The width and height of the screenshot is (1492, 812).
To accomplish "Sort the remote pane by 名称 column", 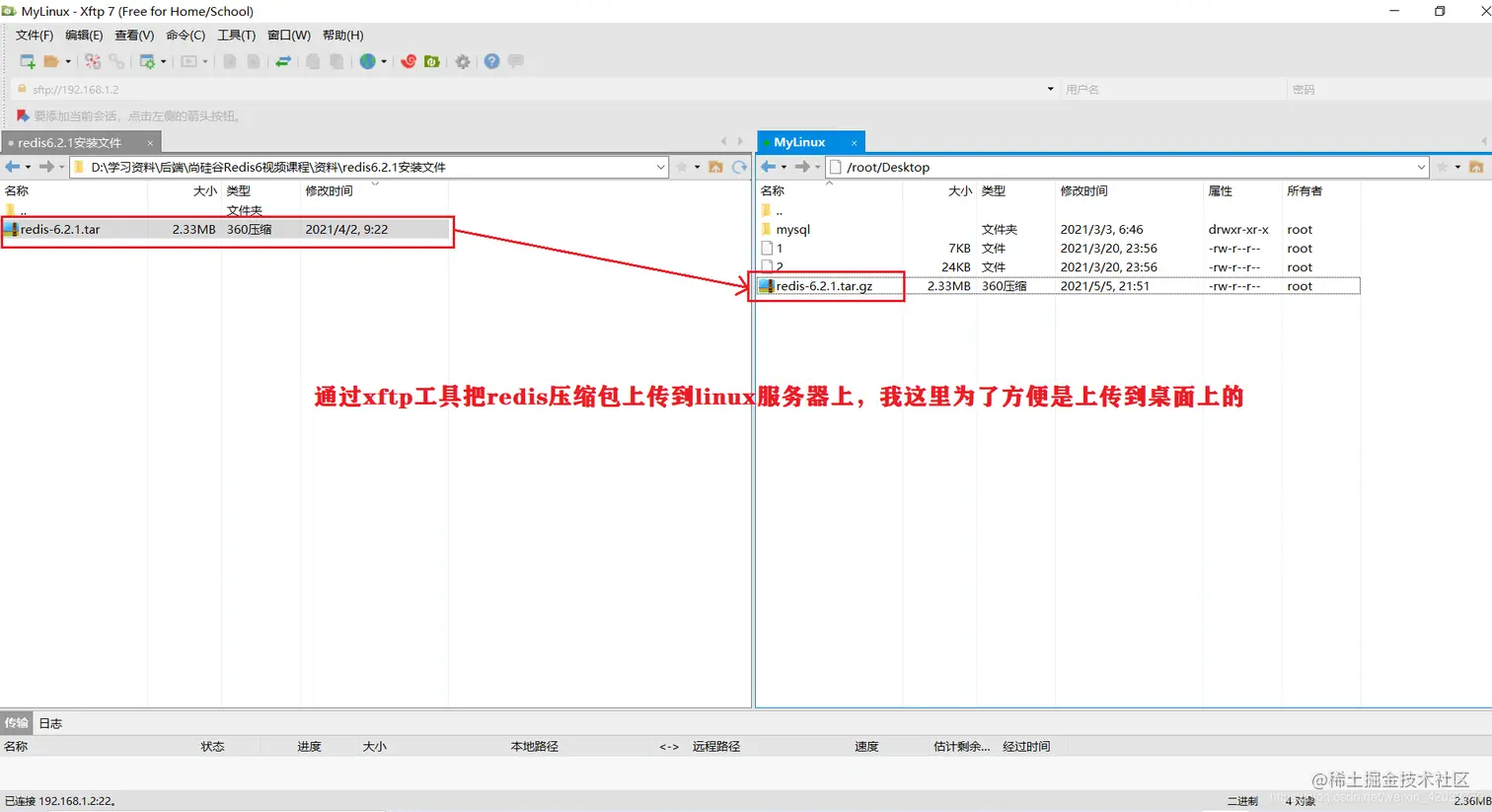I will pyautogui.click(x=773, y=190).
